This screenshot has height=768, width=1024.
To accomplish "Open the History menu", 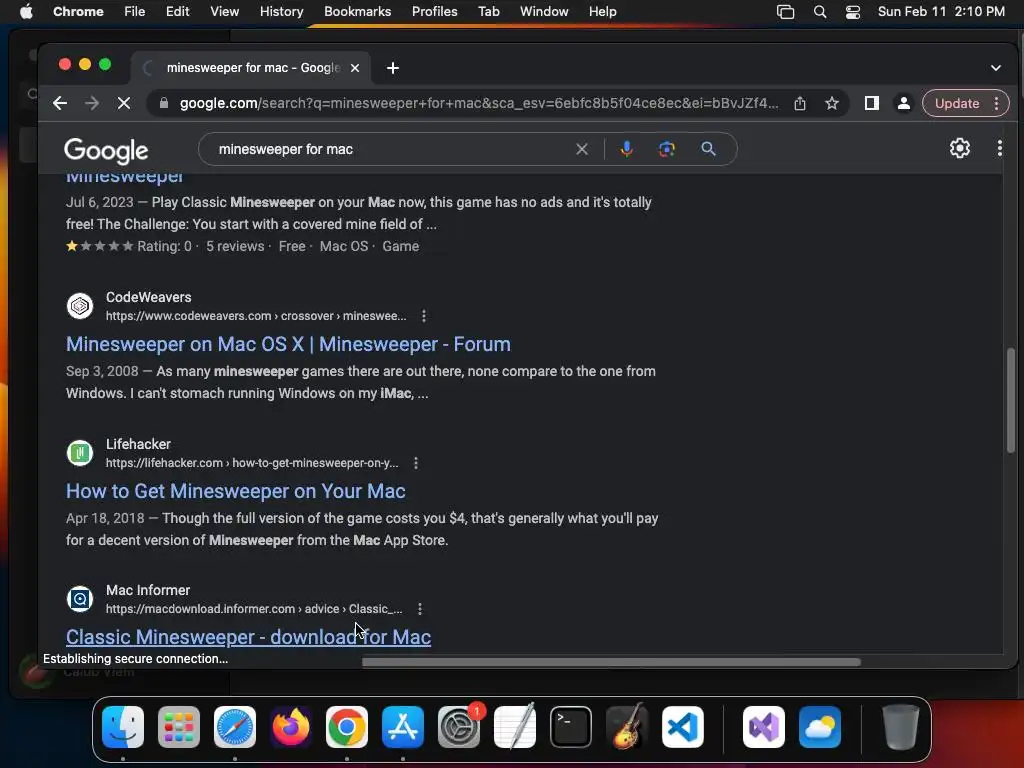I will point(281,12).
